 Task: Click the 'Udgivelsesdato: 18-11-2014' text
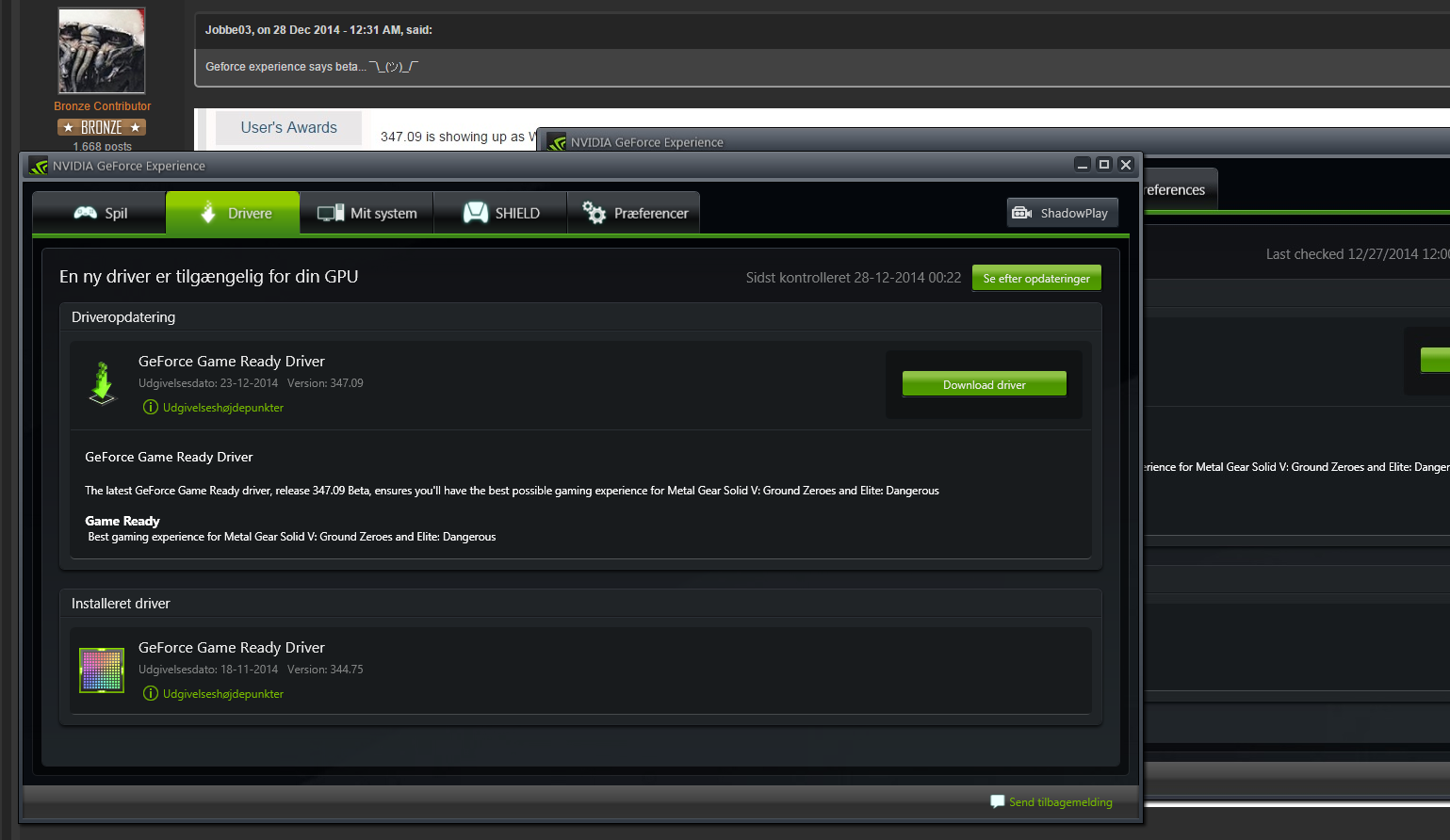pyautogui.click(x=208, y=670)
